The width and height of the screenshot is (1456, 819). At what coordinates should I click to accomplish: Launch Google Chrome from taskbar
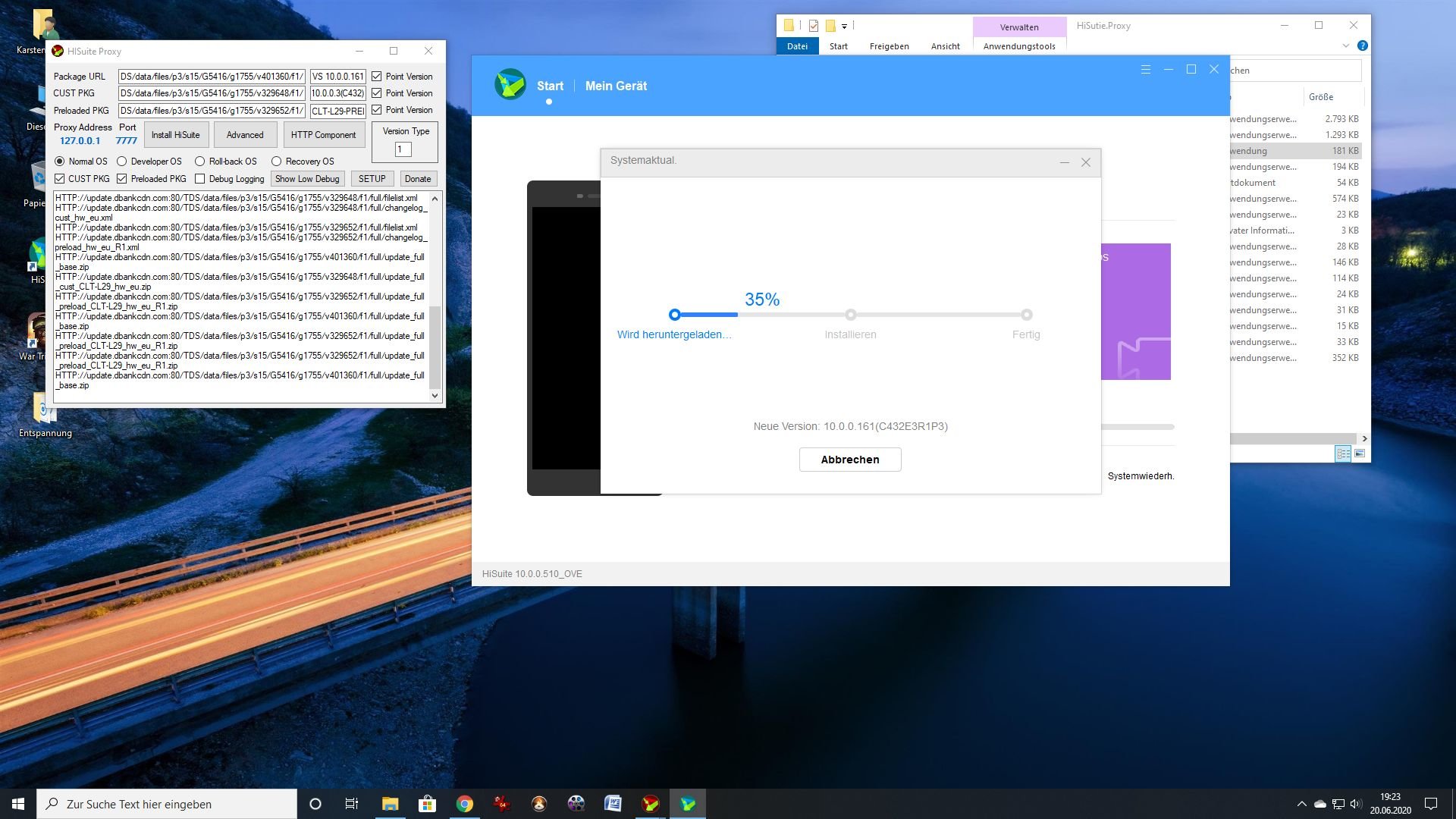tap(464, 804)
